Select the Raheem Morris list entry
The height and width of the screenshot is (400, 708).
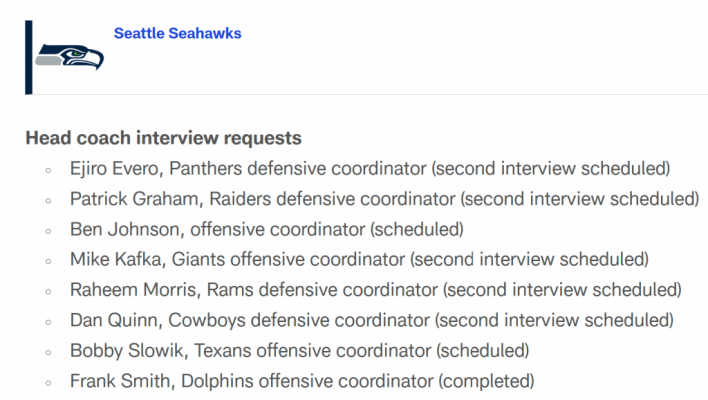tap(376, 289)
